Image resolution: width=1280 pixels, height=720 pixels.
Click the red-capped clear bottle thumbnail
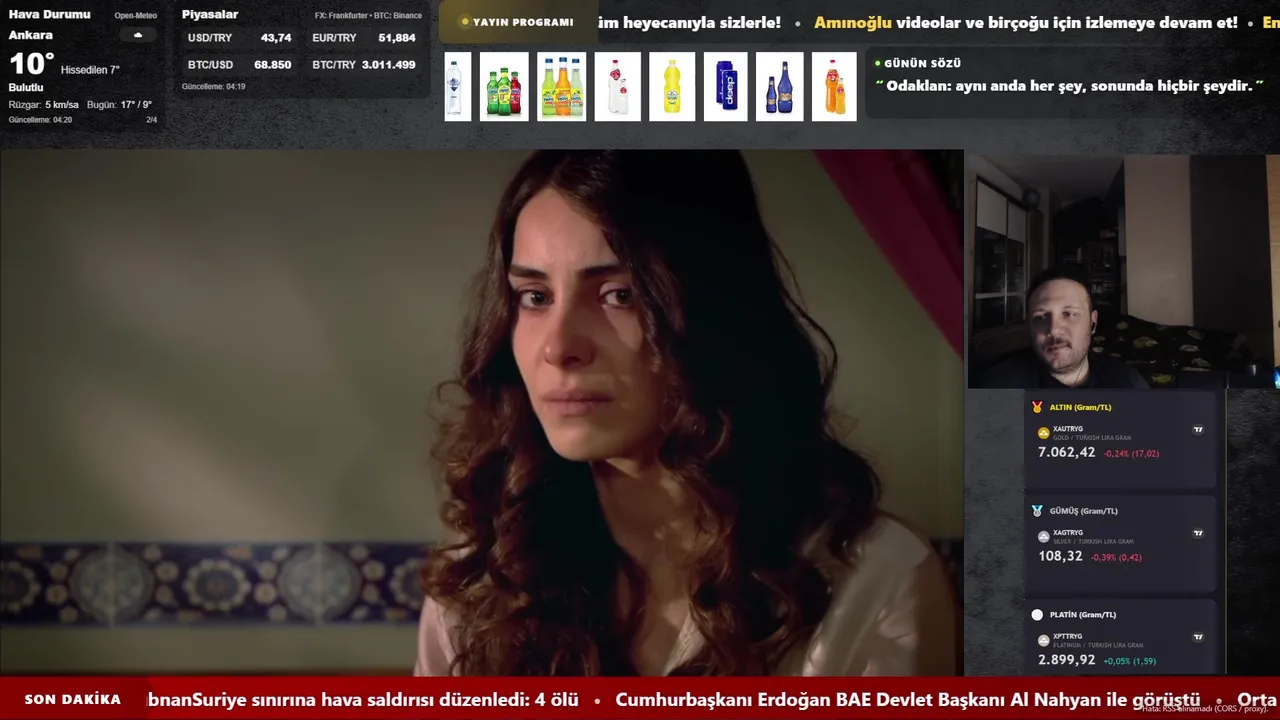click(x=618, y=87)
